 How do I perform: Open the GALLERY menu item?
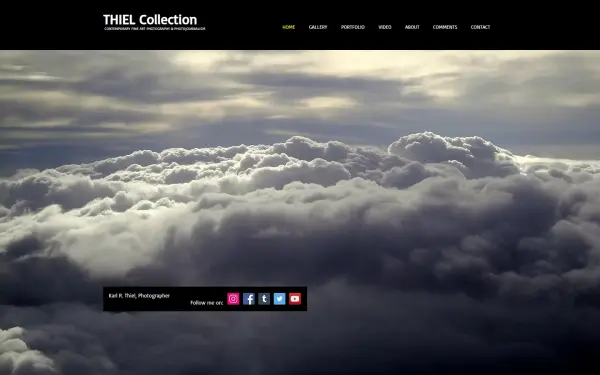coord(318,27)
